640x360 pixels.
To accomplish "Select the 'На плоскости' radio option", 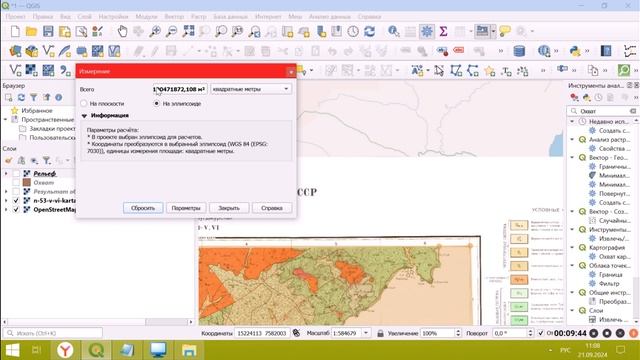I will point(84,104).
